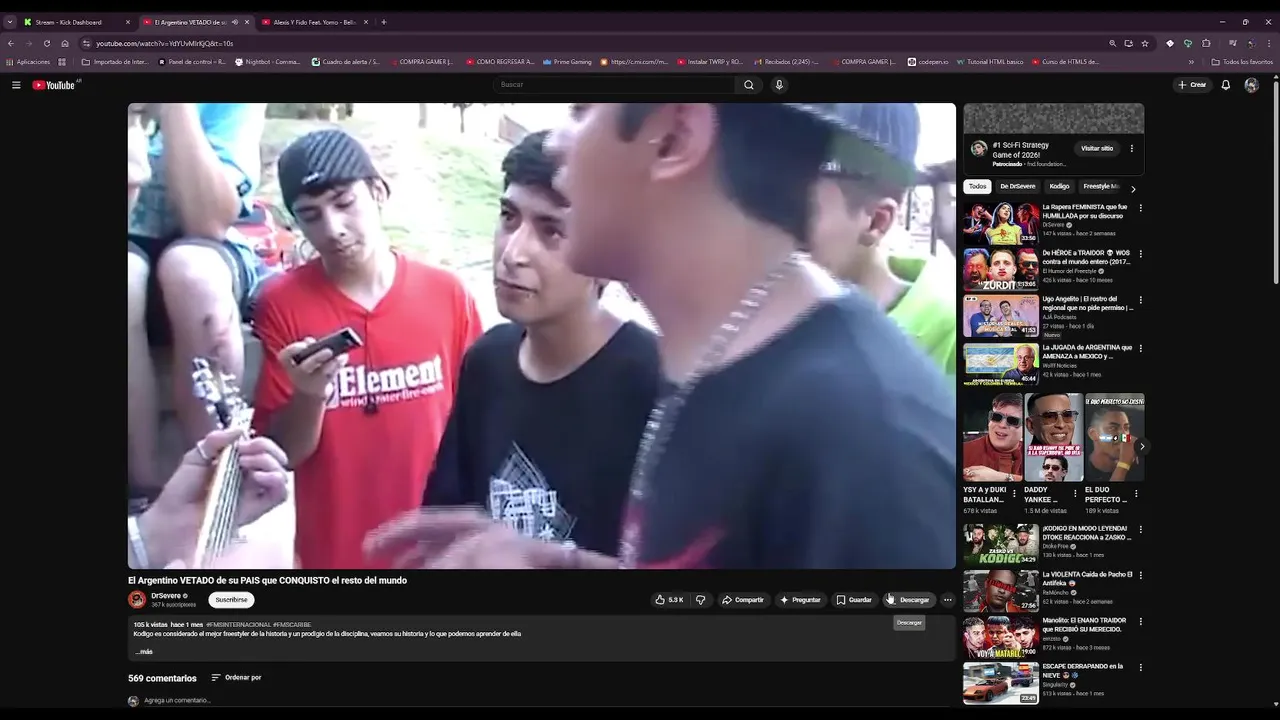Reload the page in the browser toolbar
Viewport: 1280px width, 720px height.
click(46, 44)
